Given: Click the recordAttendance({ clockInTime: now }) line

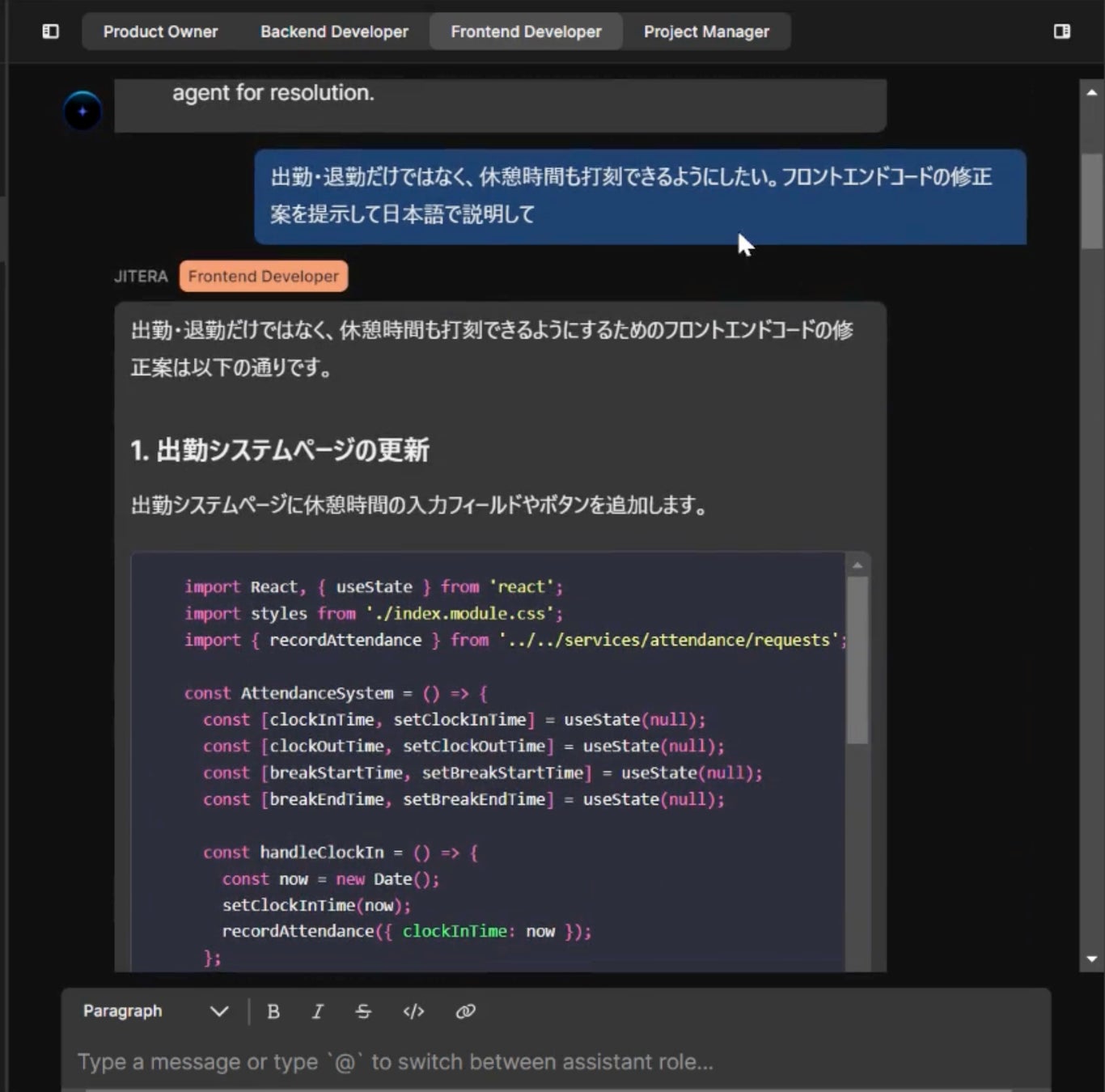Looking at the screenshot, I should pyautogui.click(x=407, y=932).
